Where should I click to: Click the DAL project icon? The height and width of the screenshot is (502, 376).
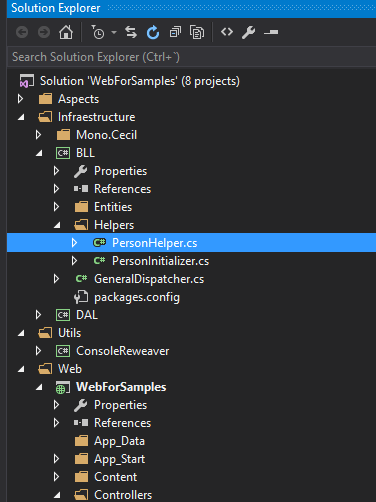point(63,315)
